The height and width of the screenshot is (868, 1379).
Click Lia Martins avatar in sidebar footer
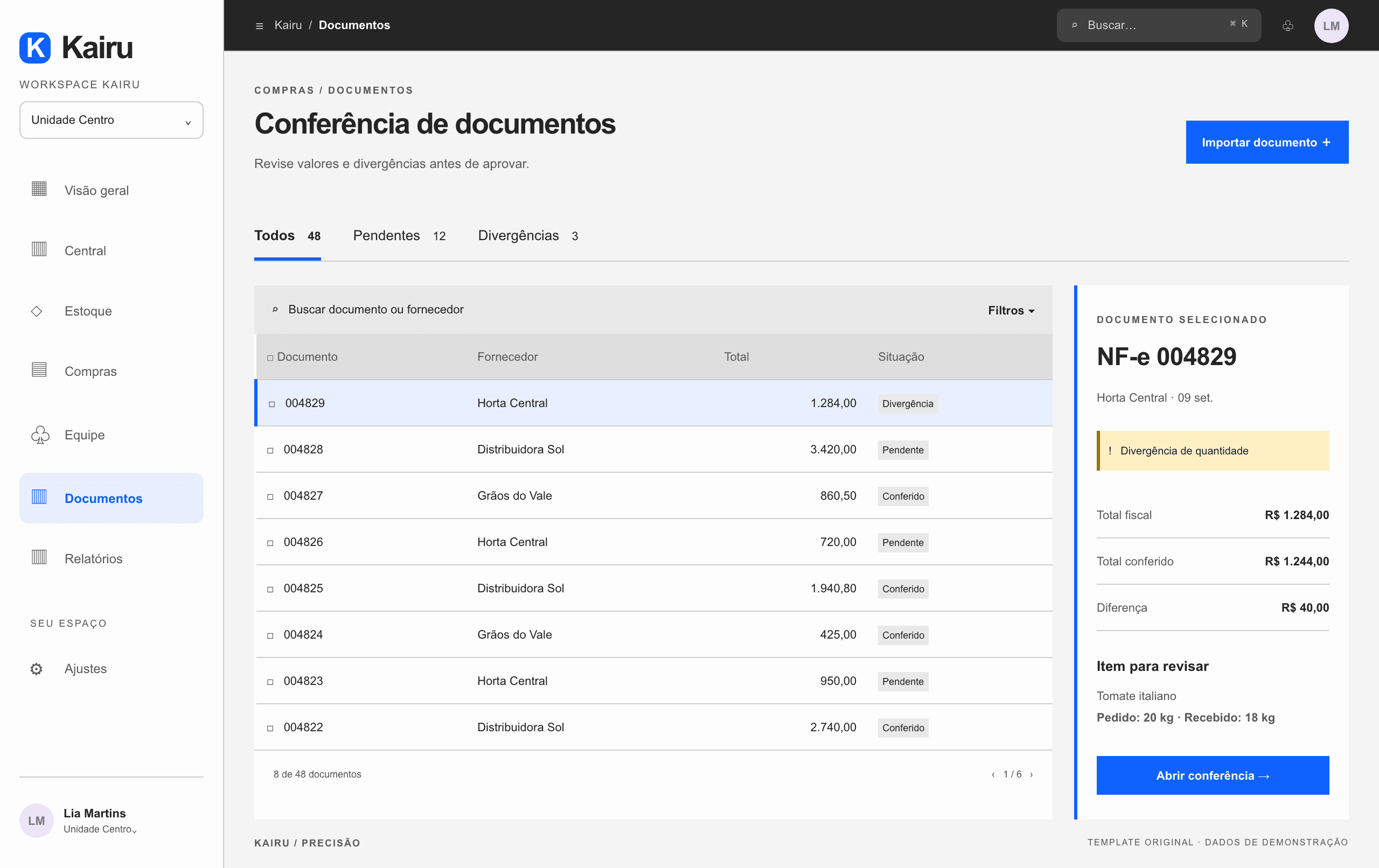37,821
